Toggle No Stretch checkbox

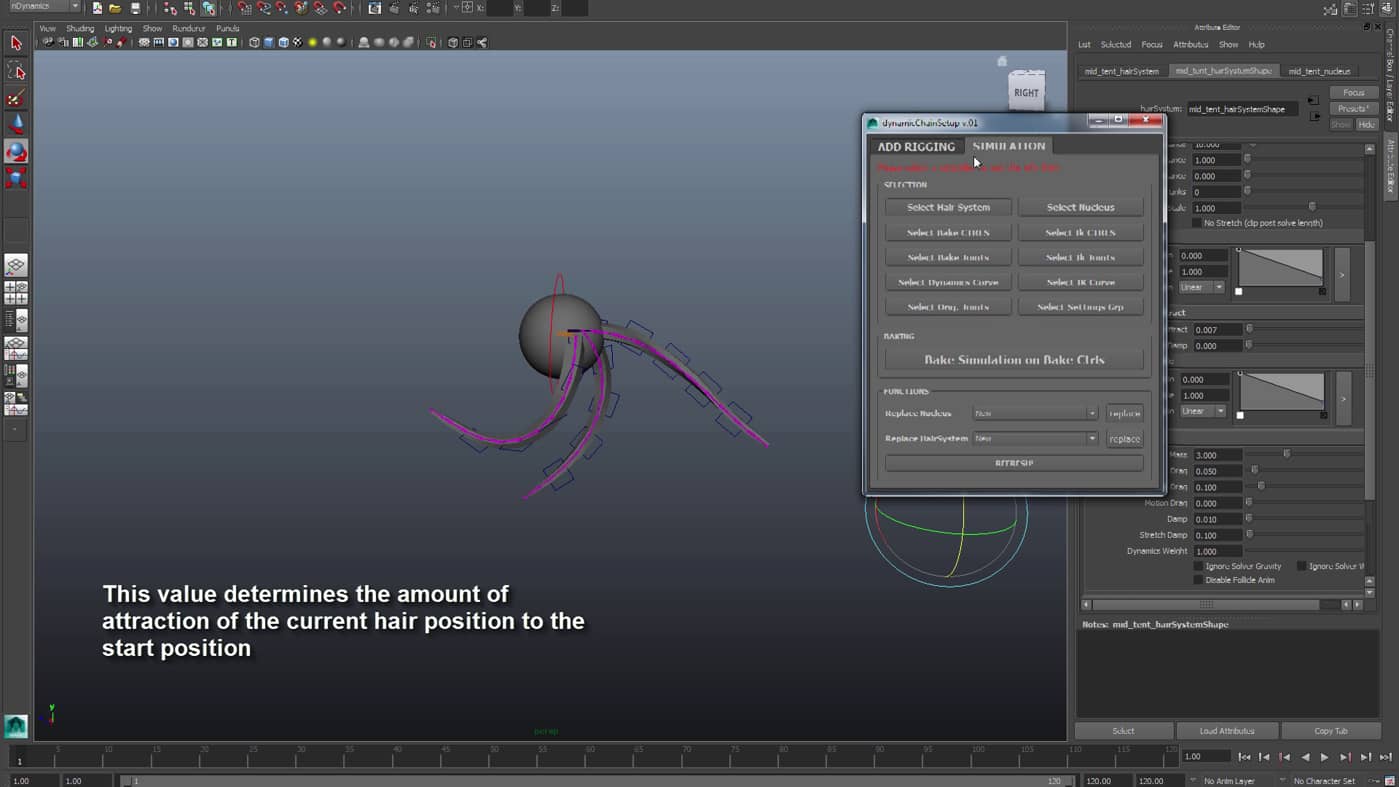[1197, 223]
